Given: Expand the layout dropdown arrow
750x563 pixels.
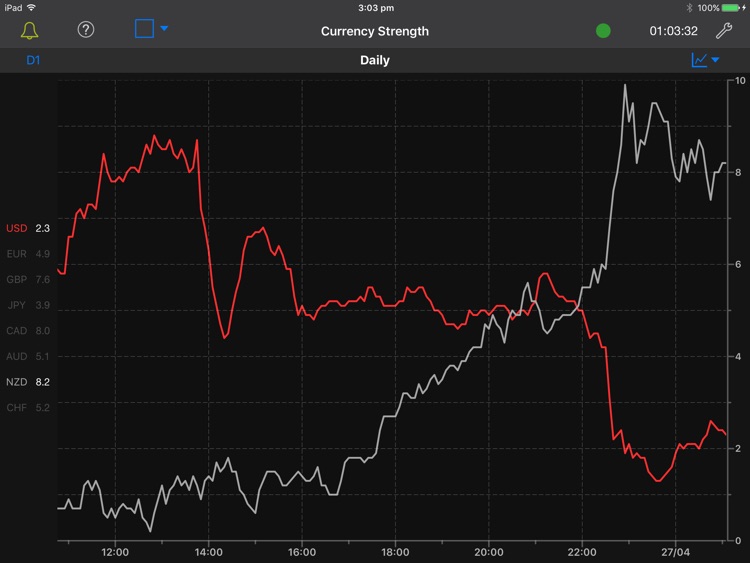Looking at the screenshot, I should point(164,28).
